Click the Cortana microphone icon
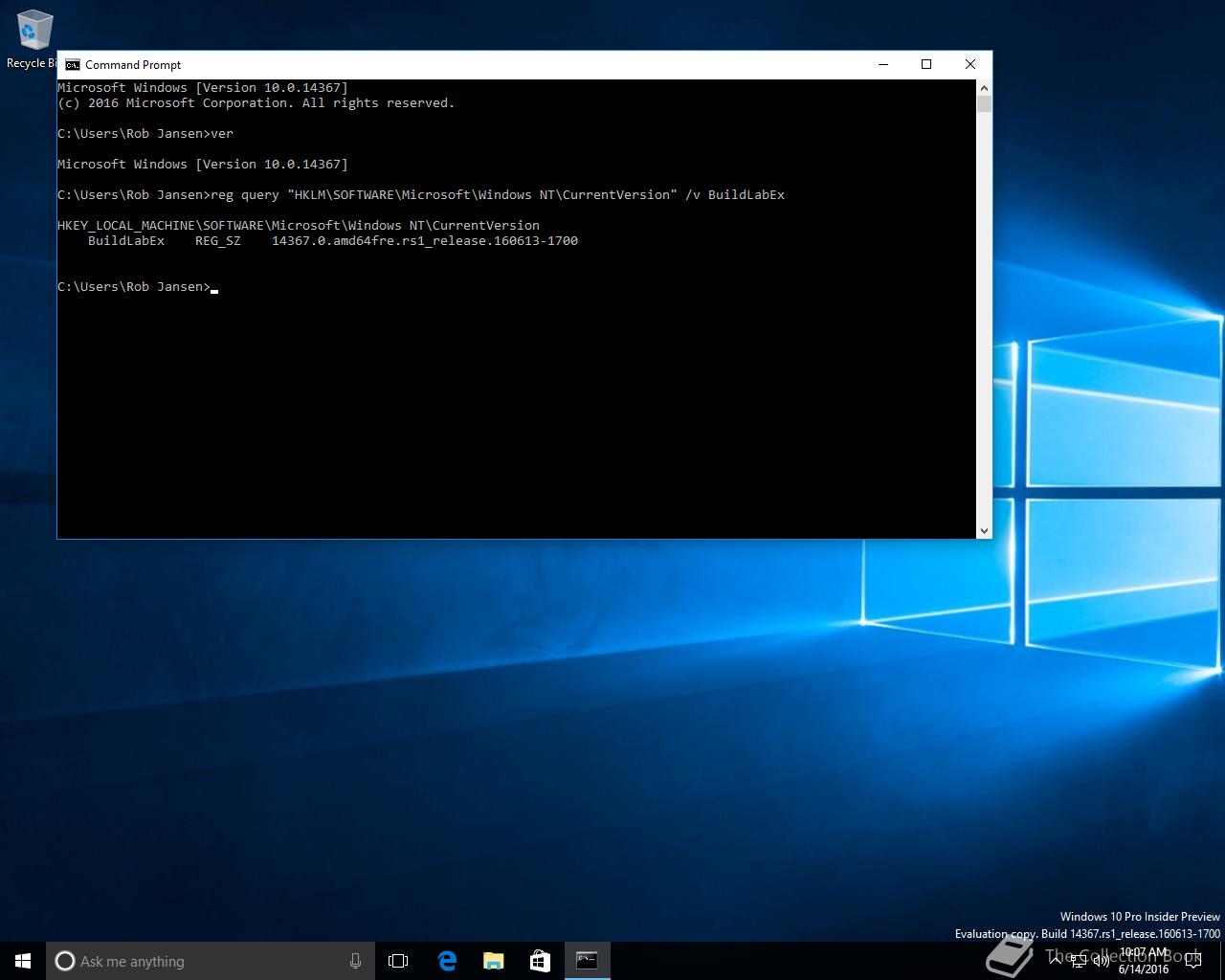The width and height of the screenshot is (1225, 980). click(x=355, y=961)
